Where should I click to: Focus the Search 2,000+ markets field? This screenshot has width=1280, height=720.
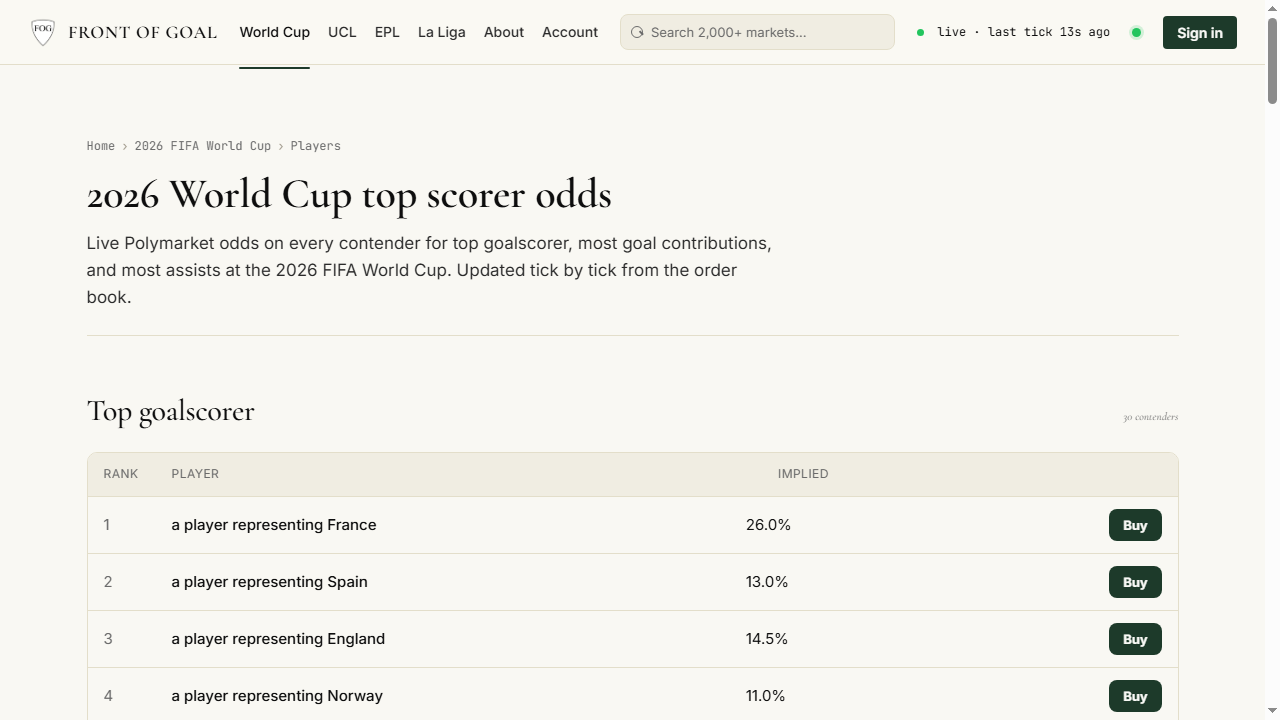point(757,32)
